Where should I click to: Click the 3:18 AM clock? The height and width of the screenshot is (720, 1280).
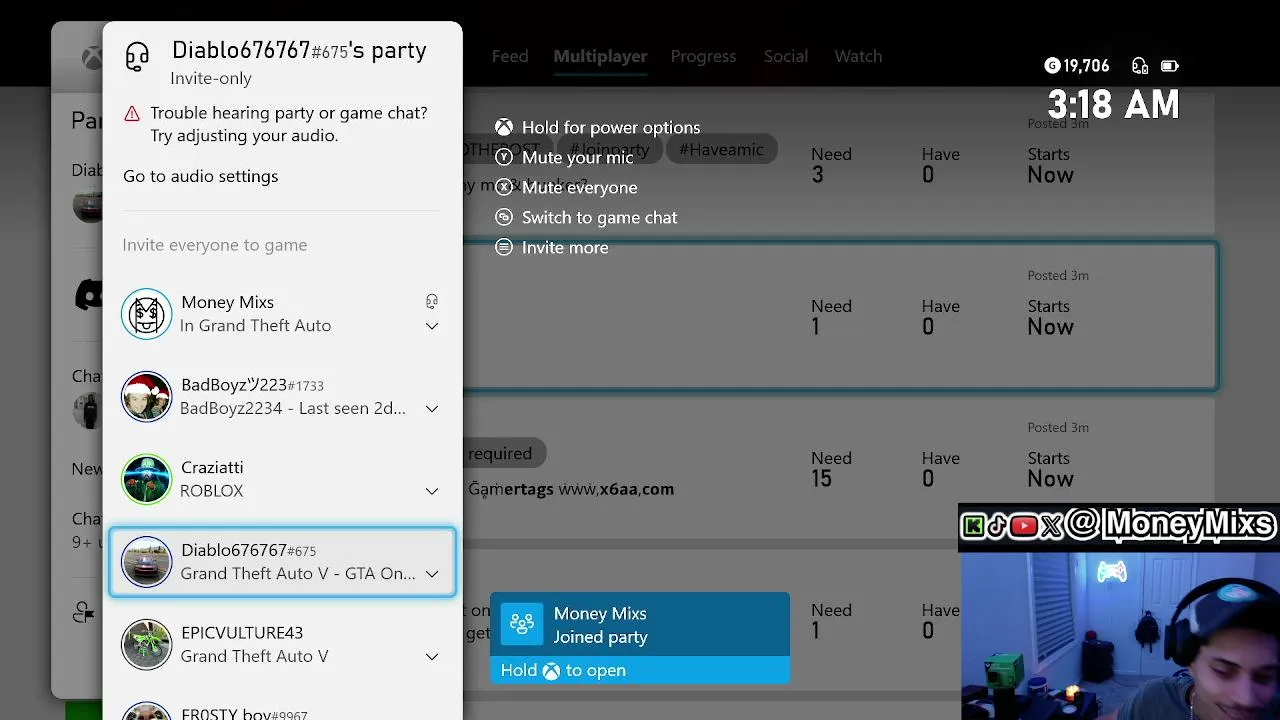[x=1113, y=105]
